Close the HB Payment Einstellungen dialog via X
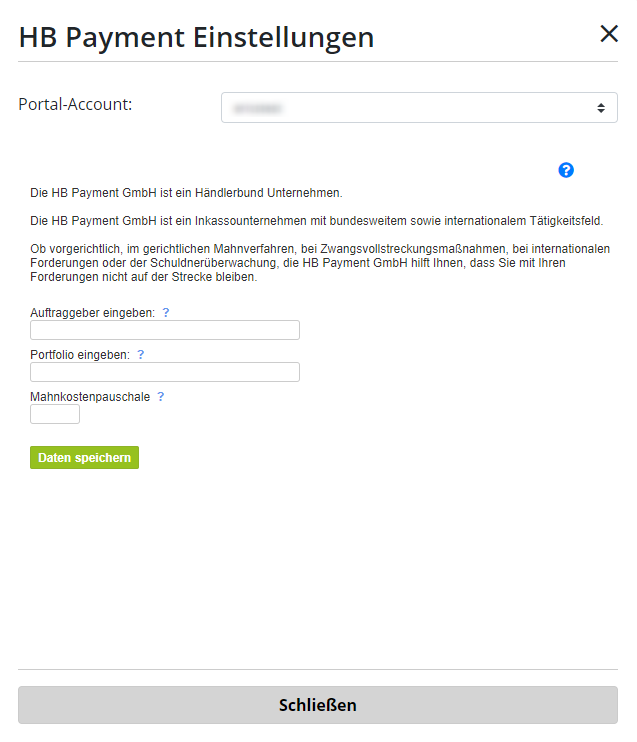The image size is (637, 742). [609, 34]
